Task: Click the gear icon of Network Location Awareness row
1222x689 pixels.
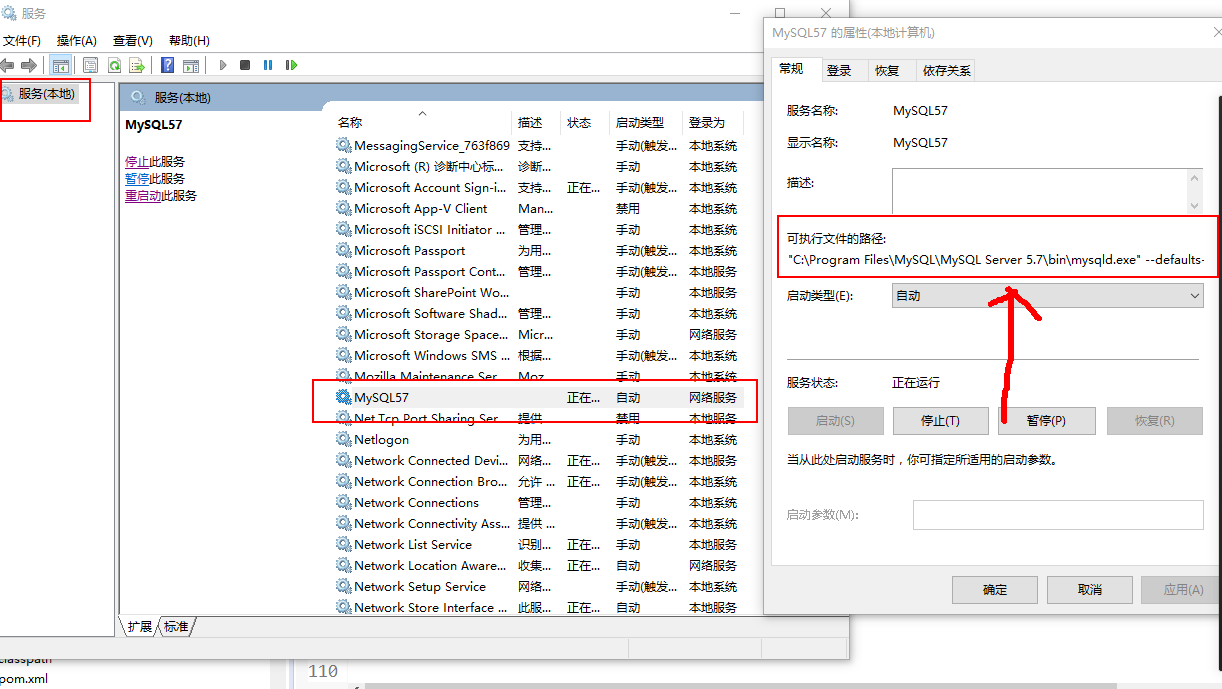Action: pyautogui.click(x=344, y=565)
